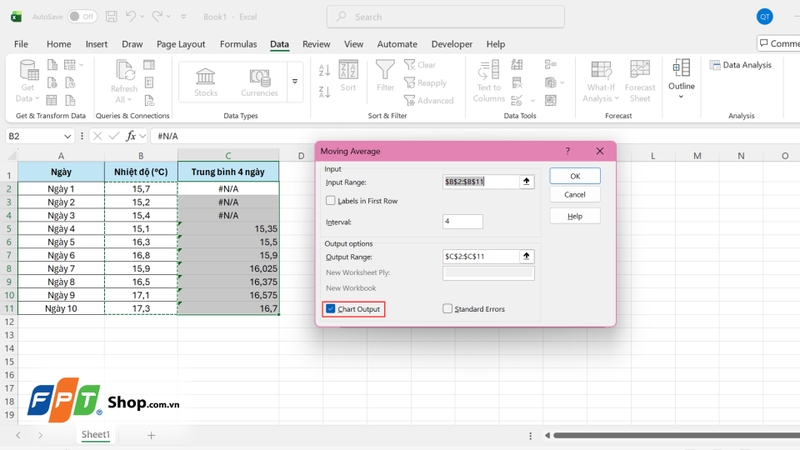
Task: Select the Stocks data type
Action: pyautogui.click(x=206, y=81)
